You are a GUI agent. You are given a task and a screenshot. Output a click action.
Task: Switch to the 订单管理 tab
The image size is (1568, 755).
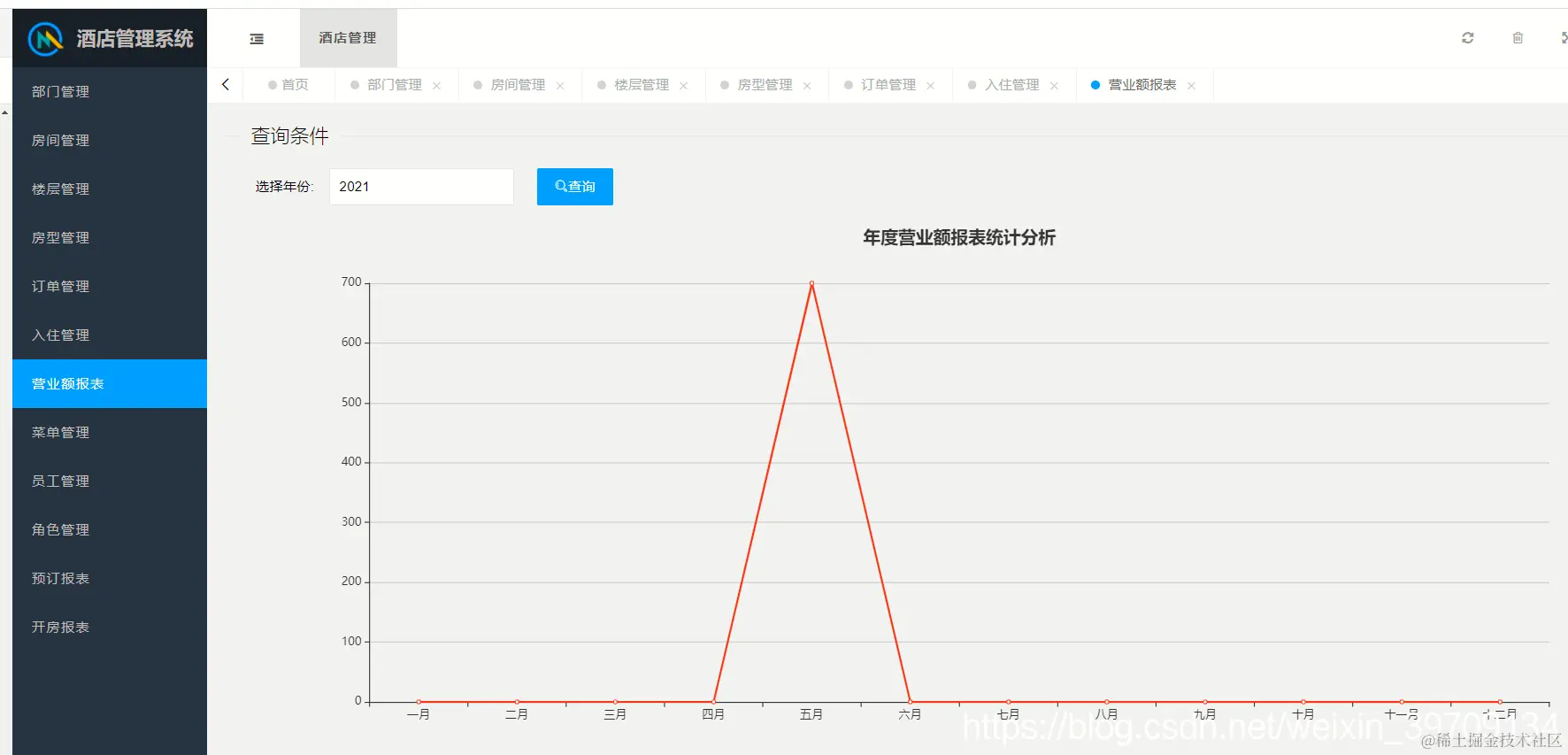tap(888, 85)
